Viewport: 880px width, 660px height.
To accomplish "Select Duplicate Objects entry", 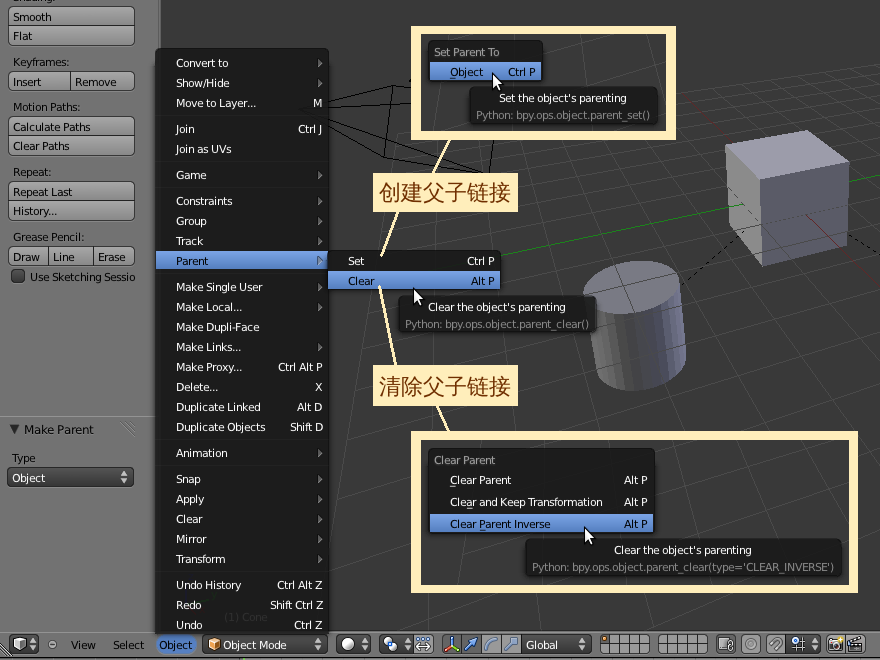I will (242, 427).
